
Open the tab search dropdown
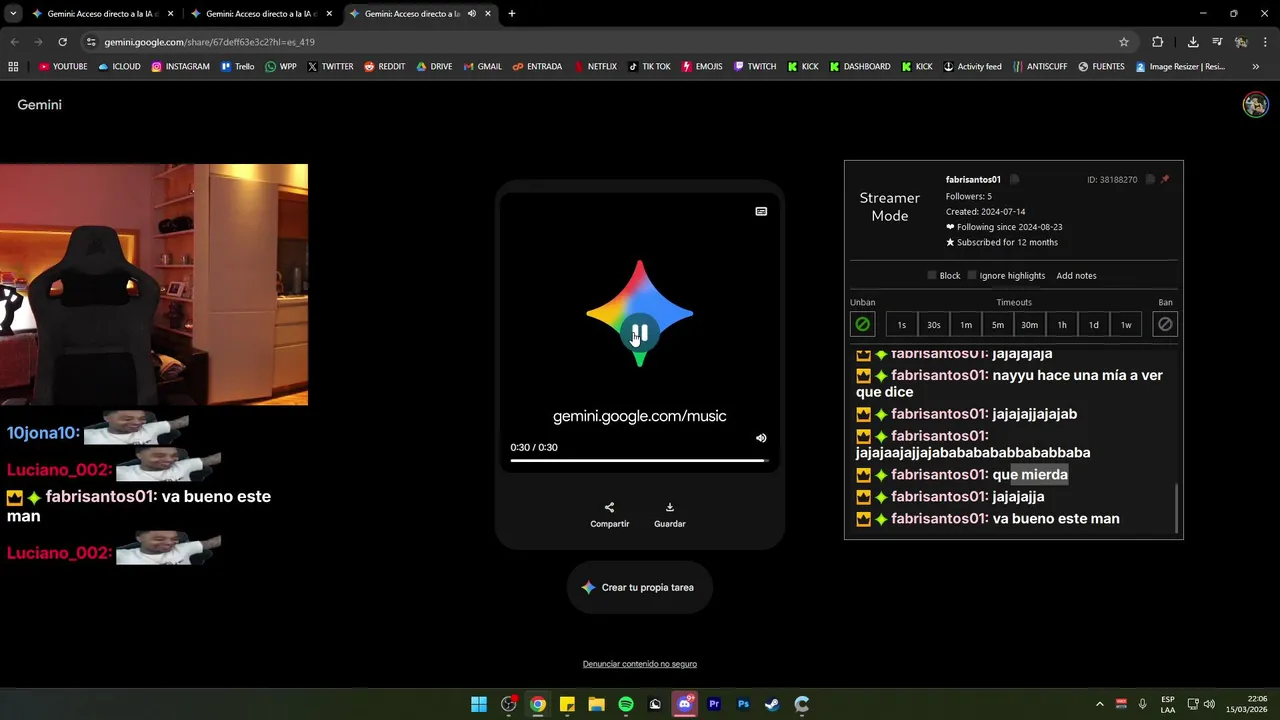coord(12,14)
